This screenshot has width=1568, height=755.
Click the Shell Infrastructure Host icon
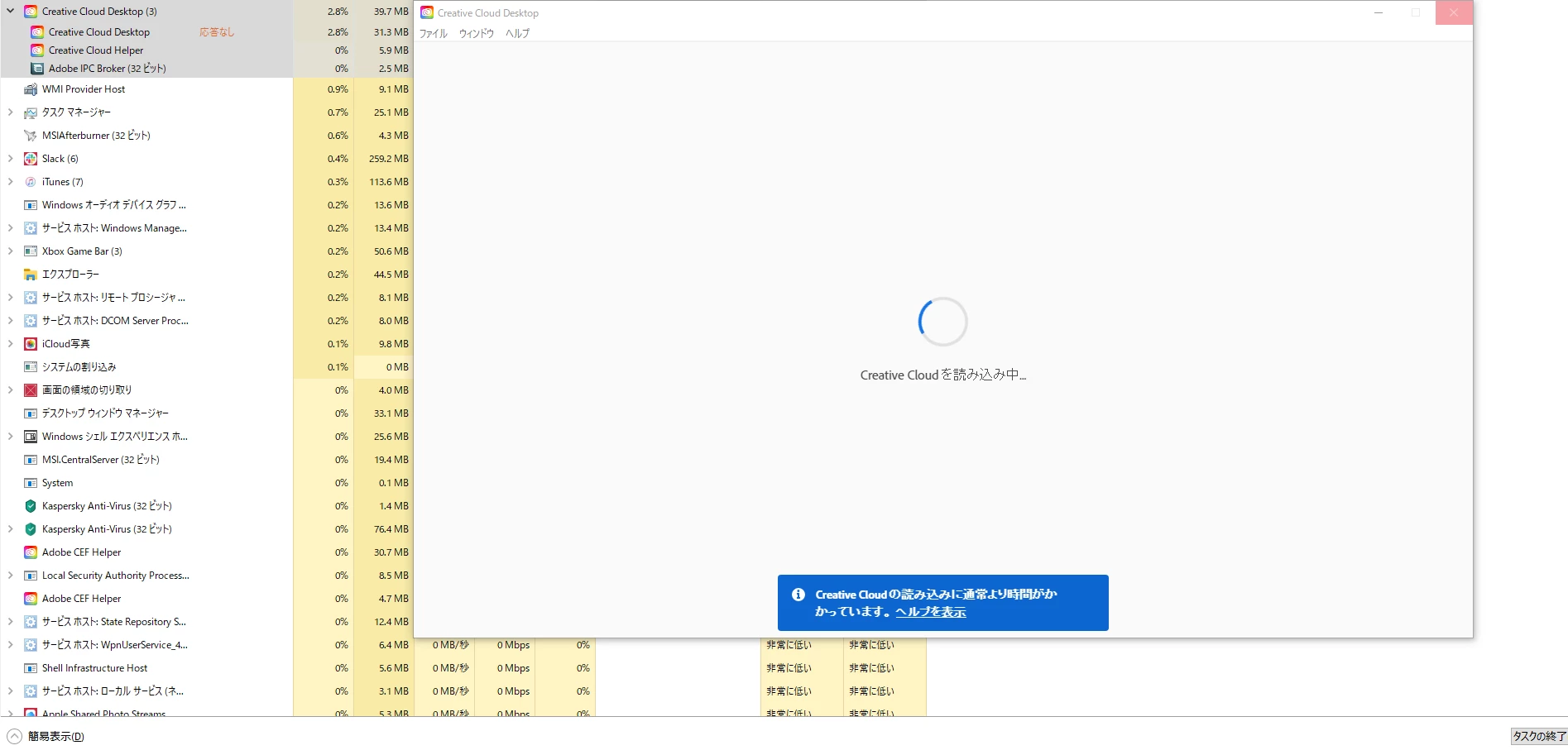tap(31, 668)
